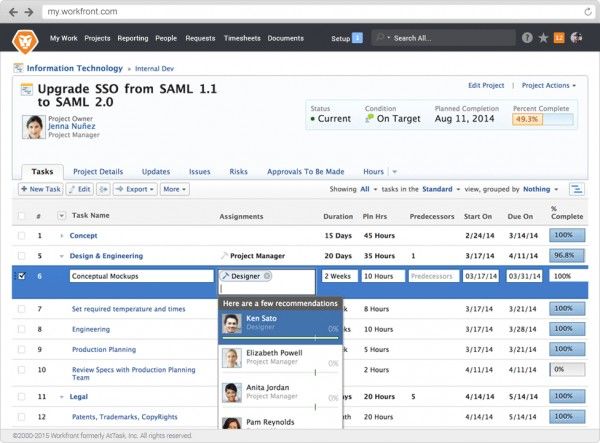The image size is (600, 443).
Task: Expand the Concept task group
Action: click(x=62, y=236)
